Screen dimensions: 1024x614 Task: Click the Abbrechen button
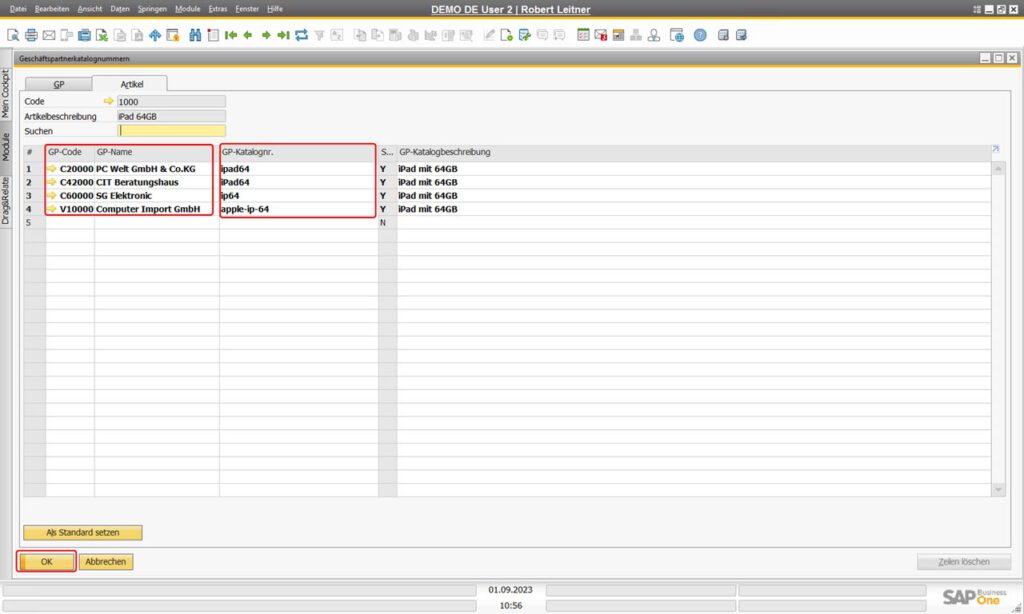106,562
